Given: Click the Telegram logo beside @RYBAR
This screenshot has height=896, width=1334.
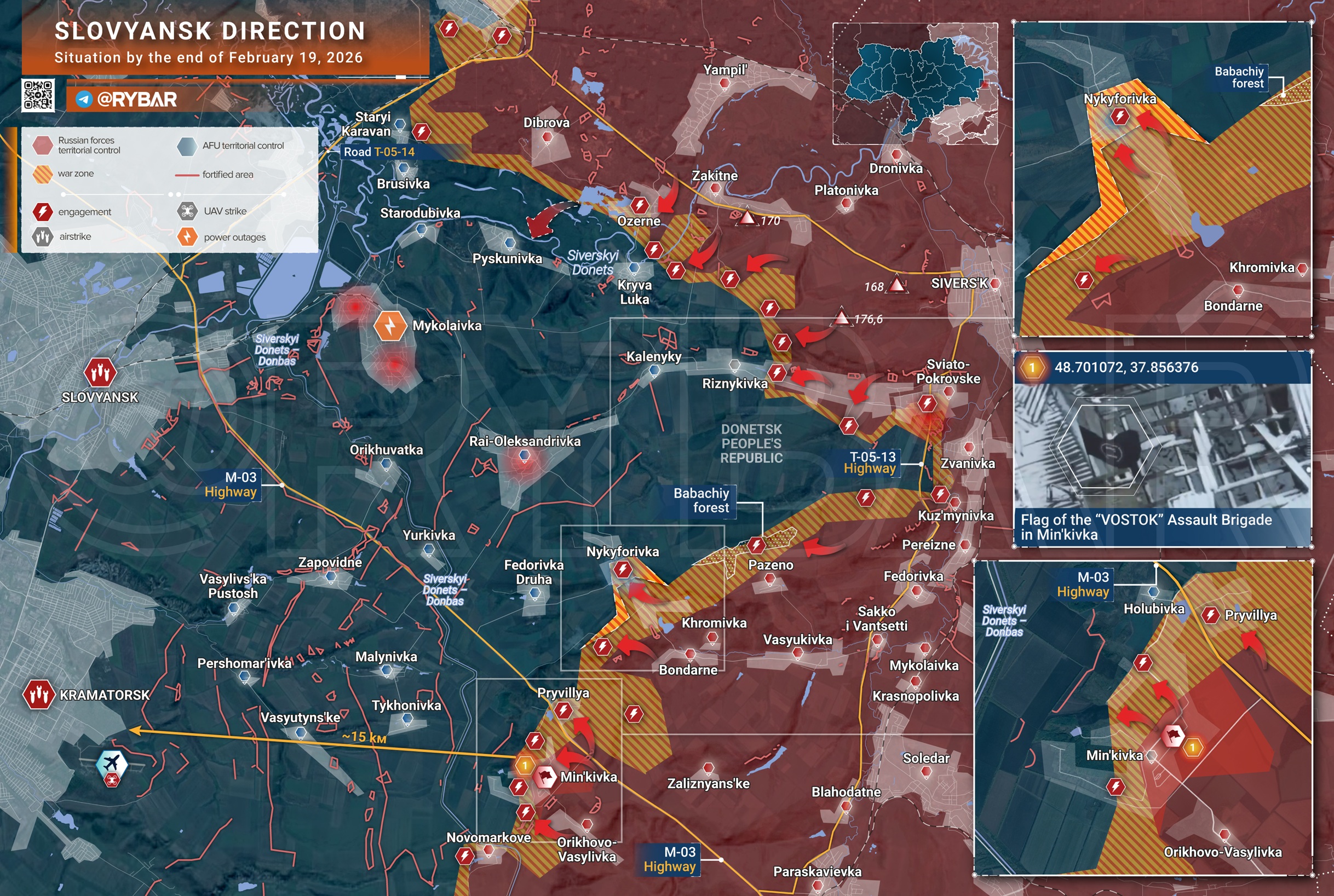Looking at the screenshot, I should point(84,99).
